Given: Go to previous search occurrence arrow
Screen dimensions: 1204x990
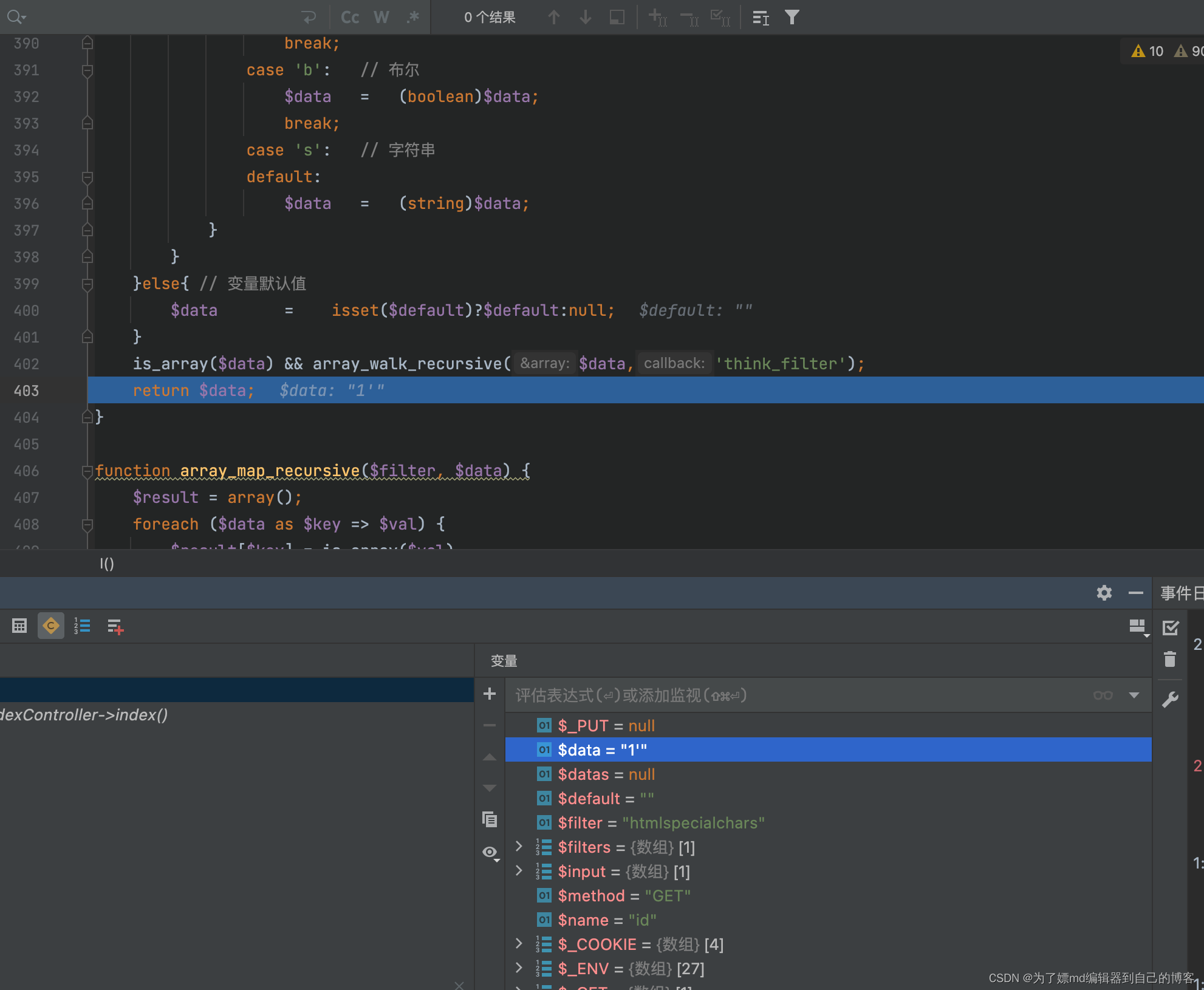Looking at the screenshot, I should (553, 17).
